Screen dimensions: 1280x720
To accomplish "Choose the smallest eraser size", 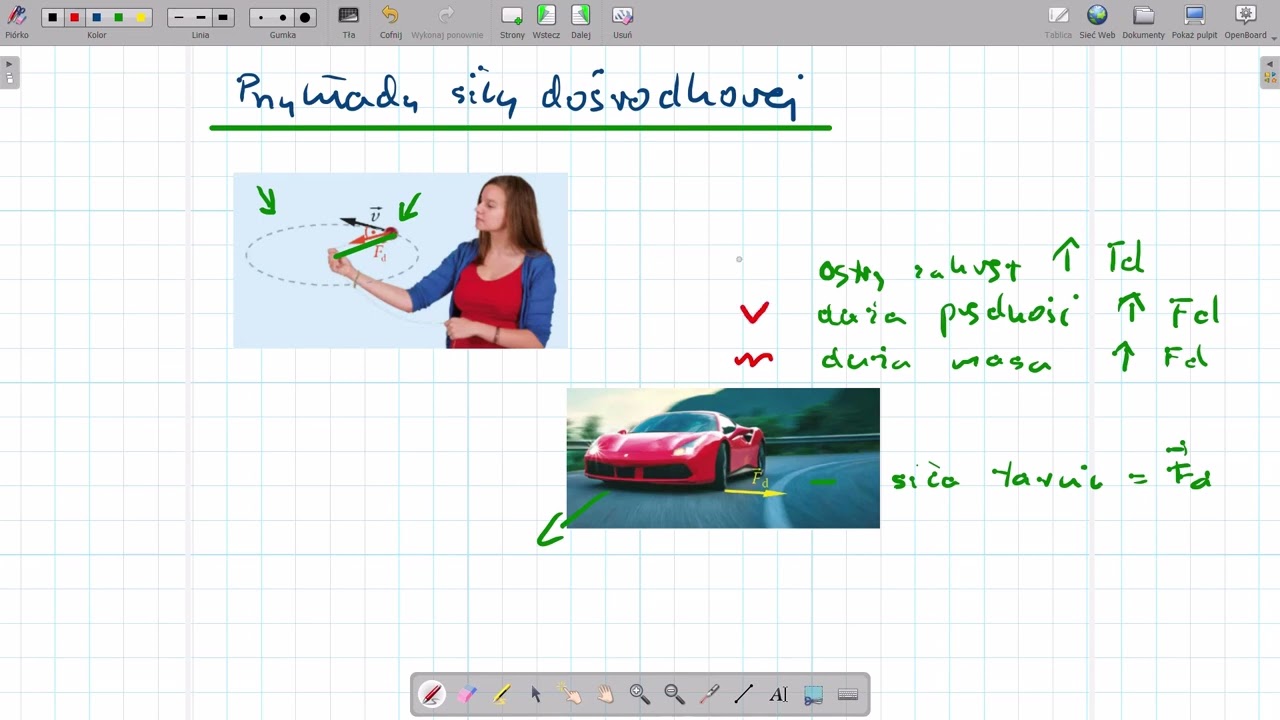I will click(x=261, y=17).
